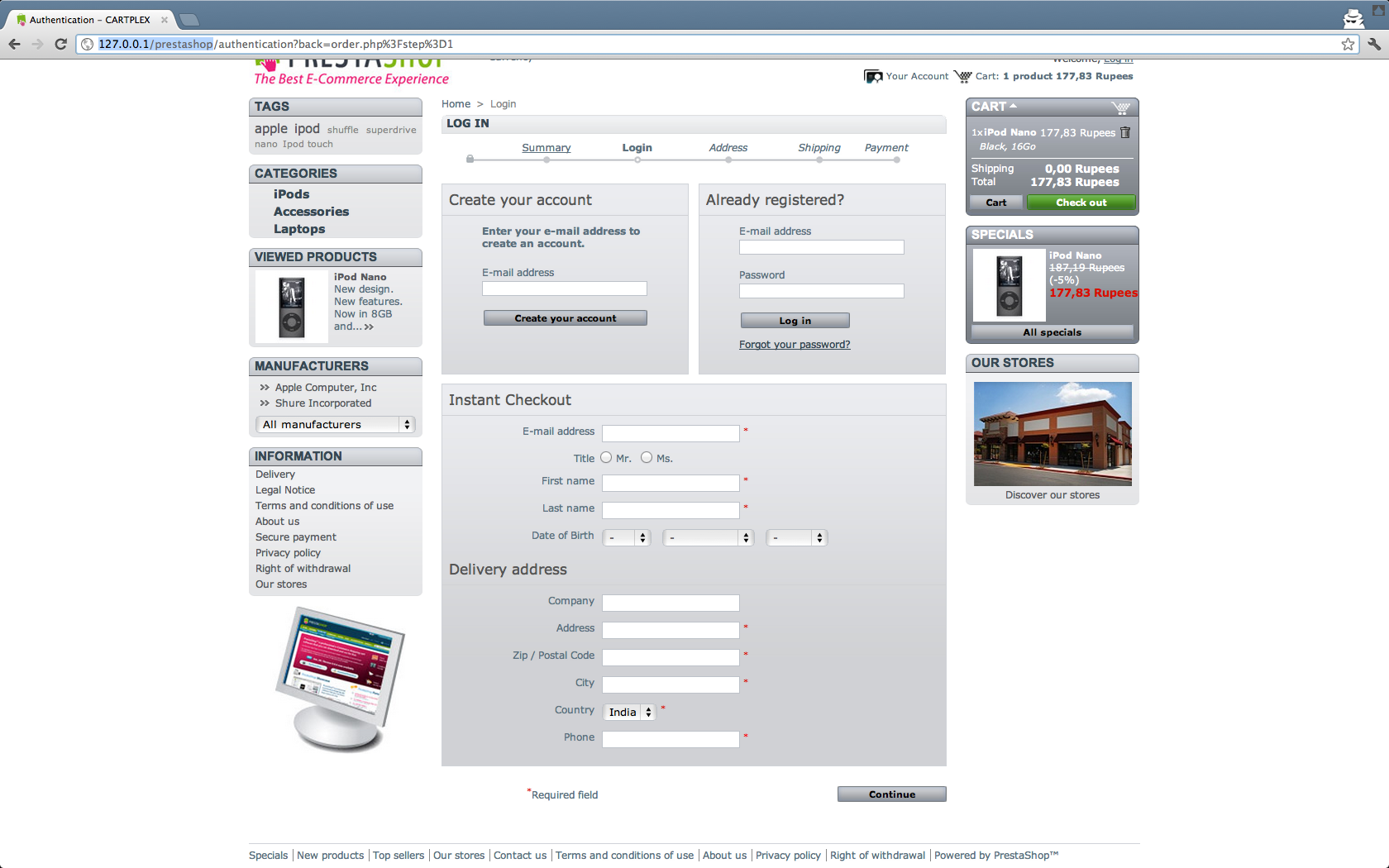
Task: Click the Instant Checkout E-mail address field
Action: click(671, 433)
